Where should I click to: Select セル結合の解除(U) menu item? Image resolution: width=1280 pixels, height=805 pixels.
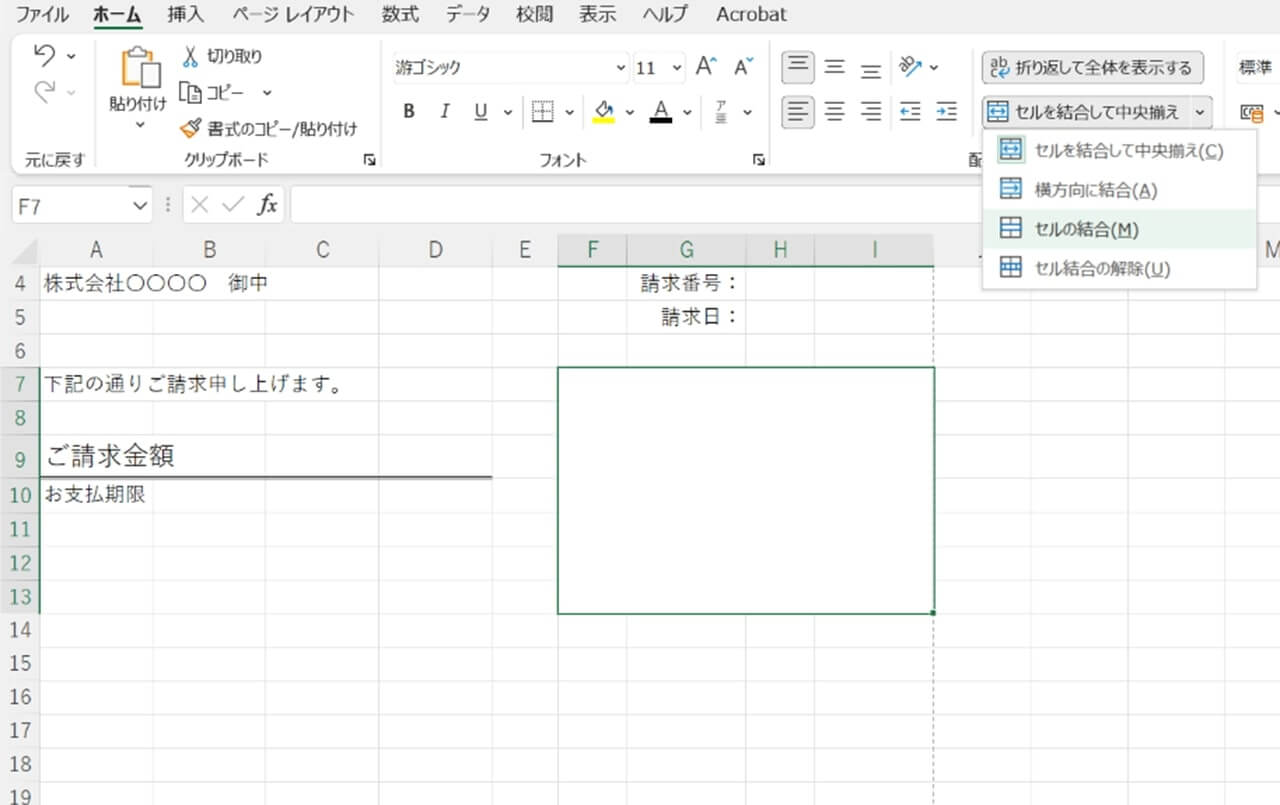pos(1119,268)
